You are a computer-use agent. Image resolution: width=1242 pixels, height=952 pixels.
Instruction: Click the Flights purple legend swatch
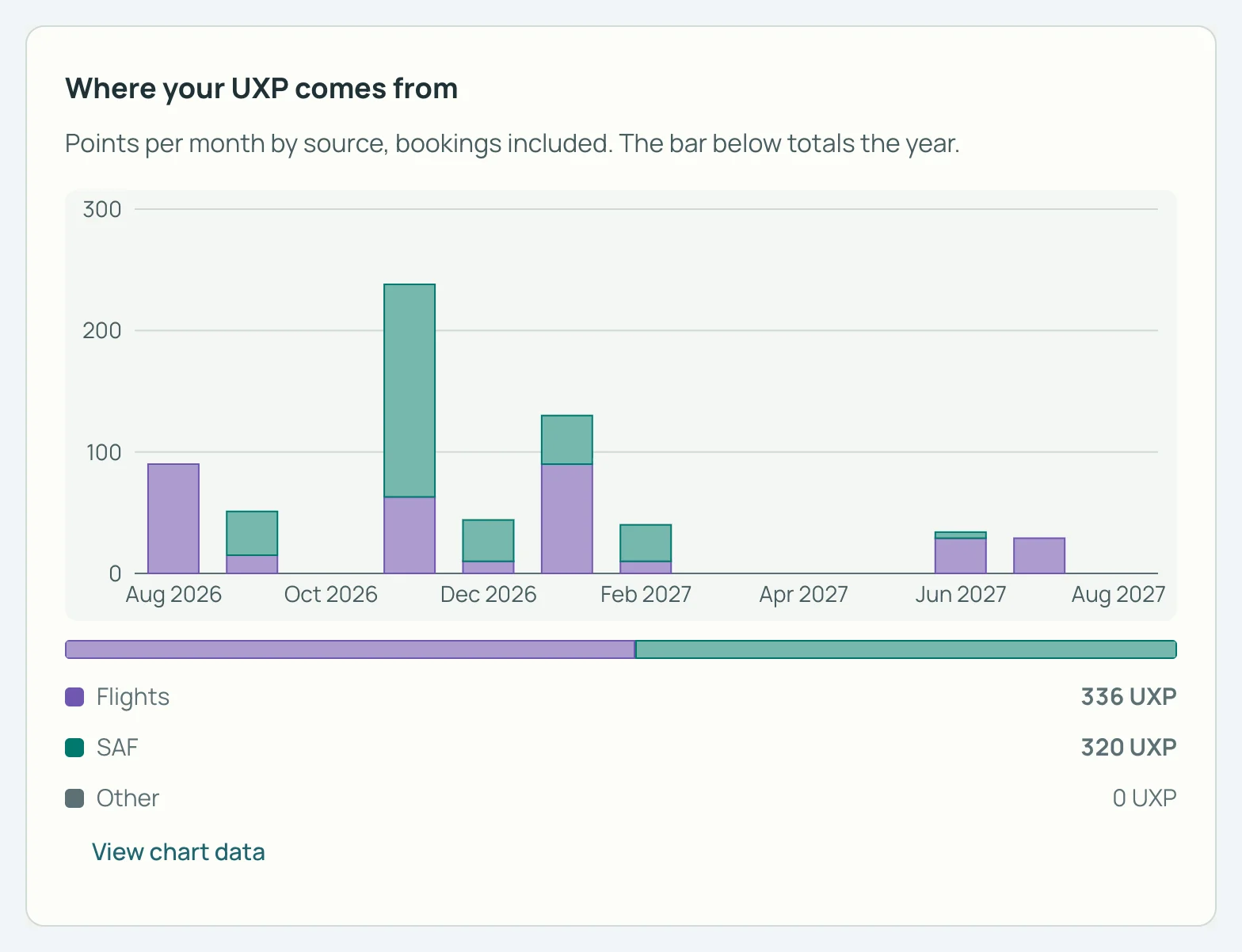(x=74, y=697)
